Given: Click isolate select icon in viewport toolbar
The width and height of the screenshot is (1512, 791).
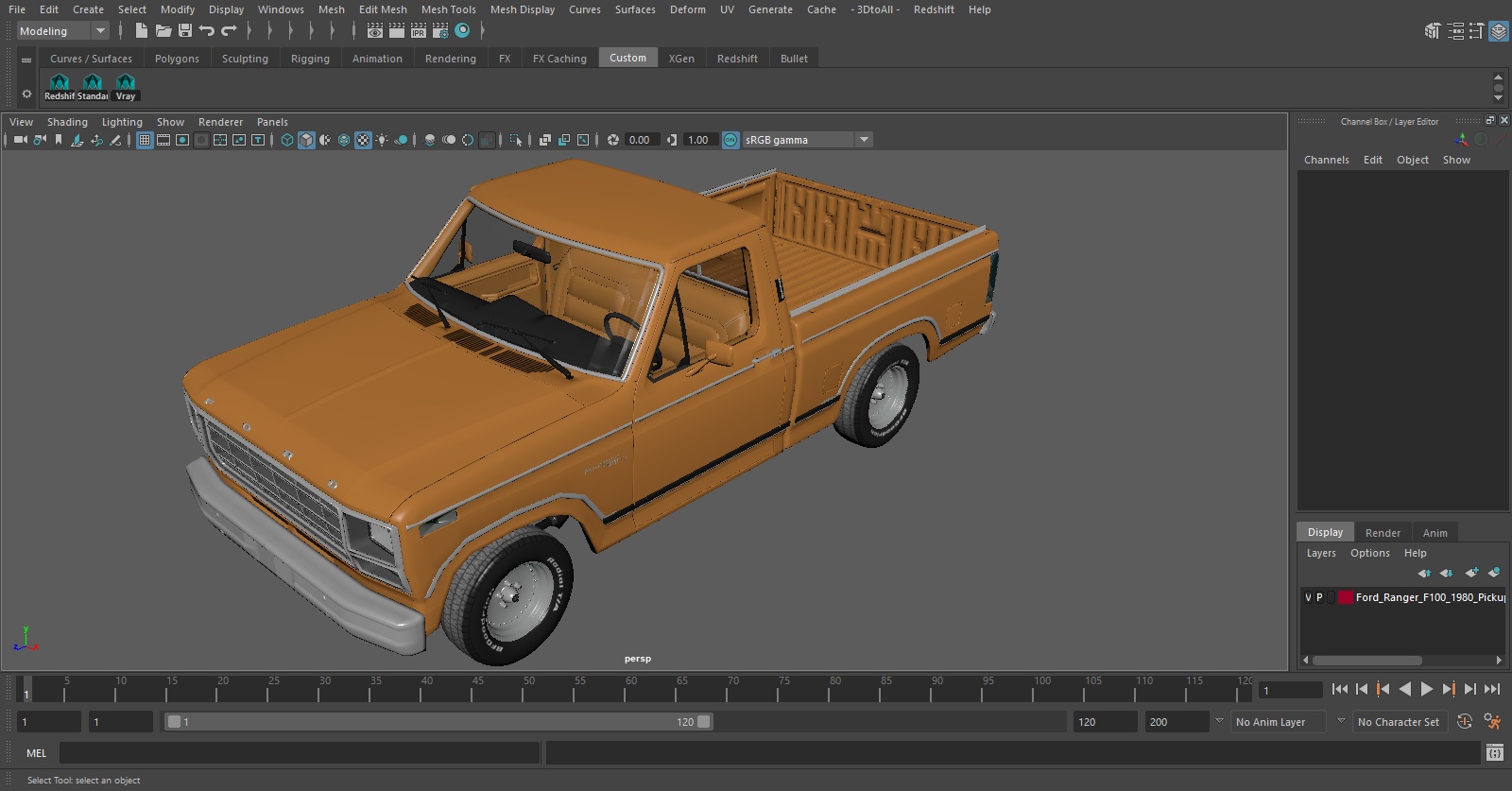Looking at the screenshot, I should point(516,140).
